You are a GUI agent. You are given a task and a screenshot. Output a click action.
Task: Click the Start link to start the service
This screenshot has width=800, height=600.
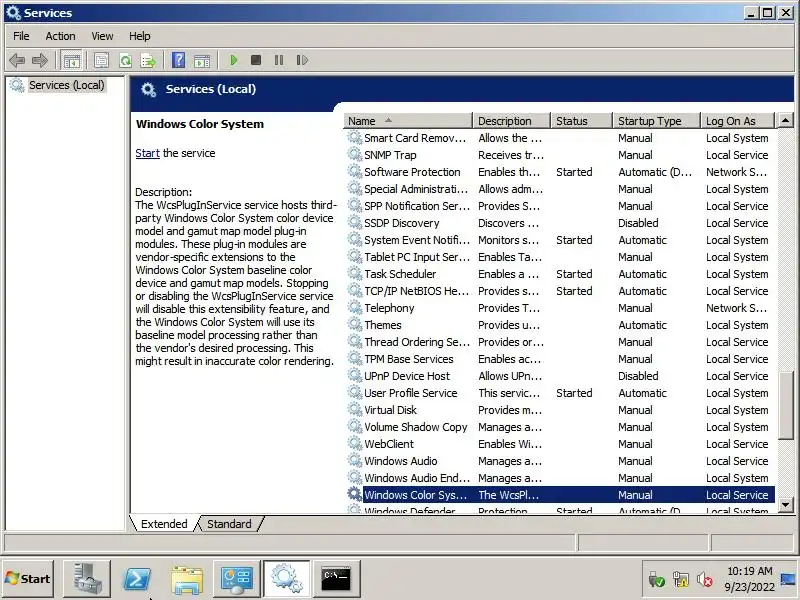(x=147, y=153)
